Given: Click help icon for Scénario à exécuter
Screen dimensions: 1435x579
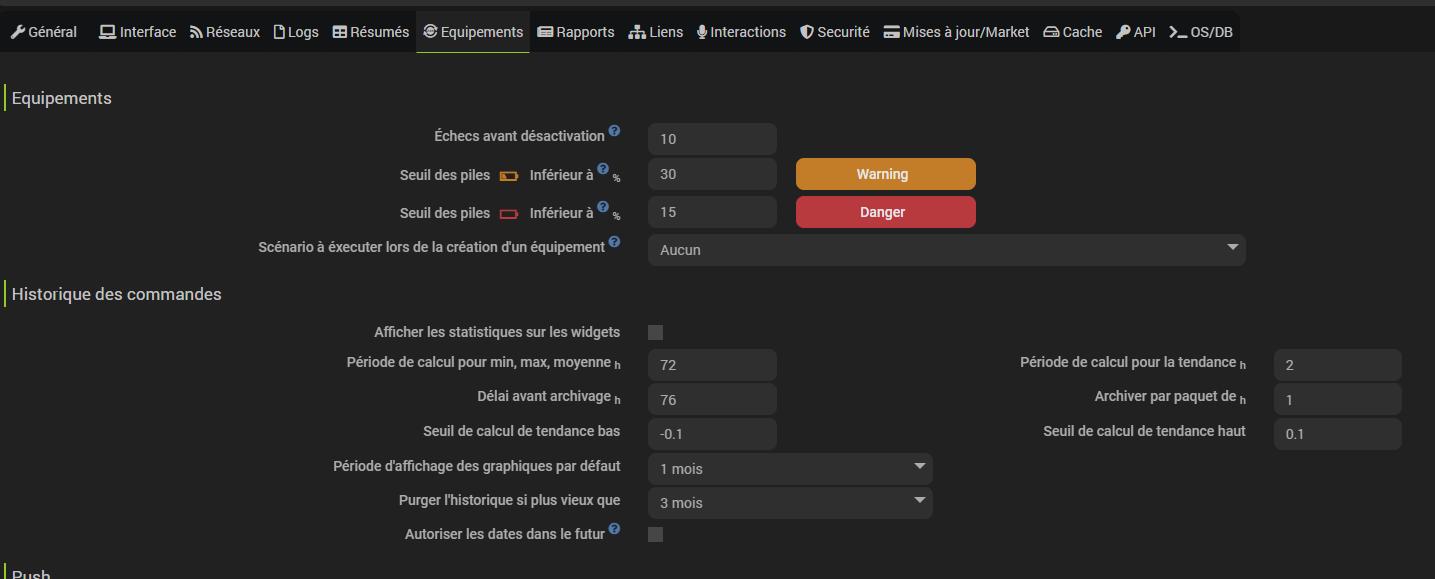Looking at the screenshot, I should click(614, 242).
